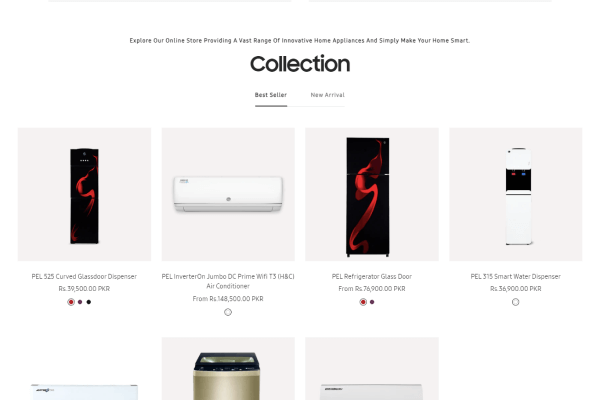The image size is (600, 400).
Task: Choose purple swatch for PEL Refrigerator Glass Door
Action: click(372, 302)
